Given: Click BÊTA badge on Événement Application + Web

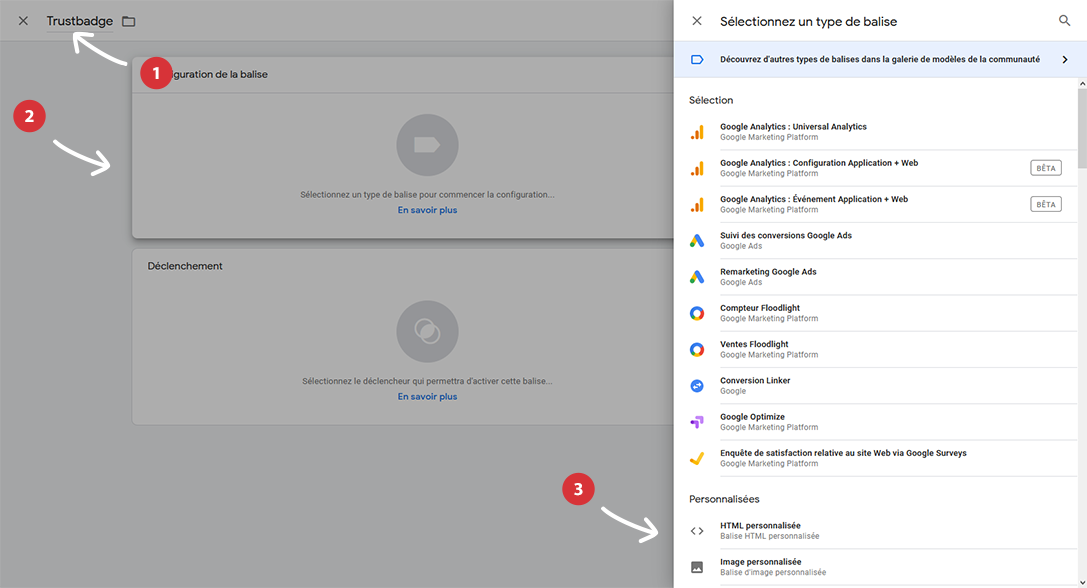Looking at the screenshot, I should pos(1045,204).
